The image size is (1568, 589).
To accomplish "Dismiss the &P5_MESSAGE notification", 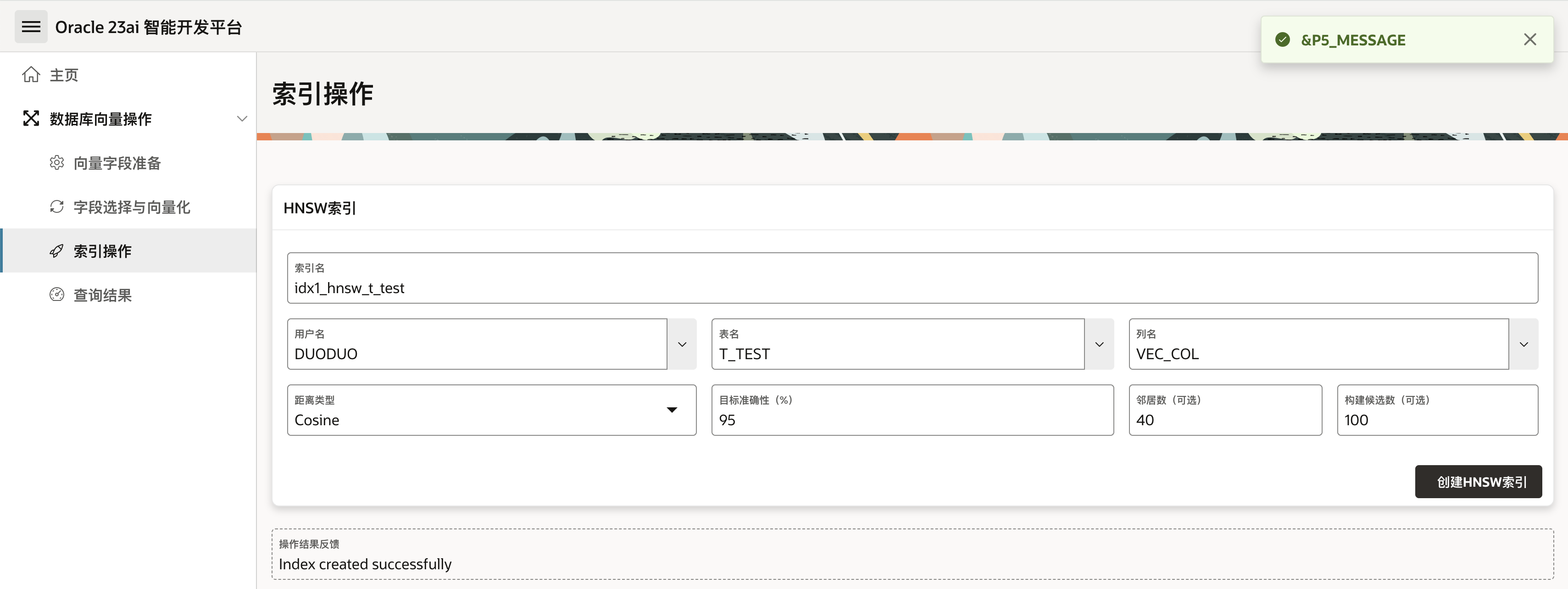I will pyautogui.click(x=1529, y=39).
